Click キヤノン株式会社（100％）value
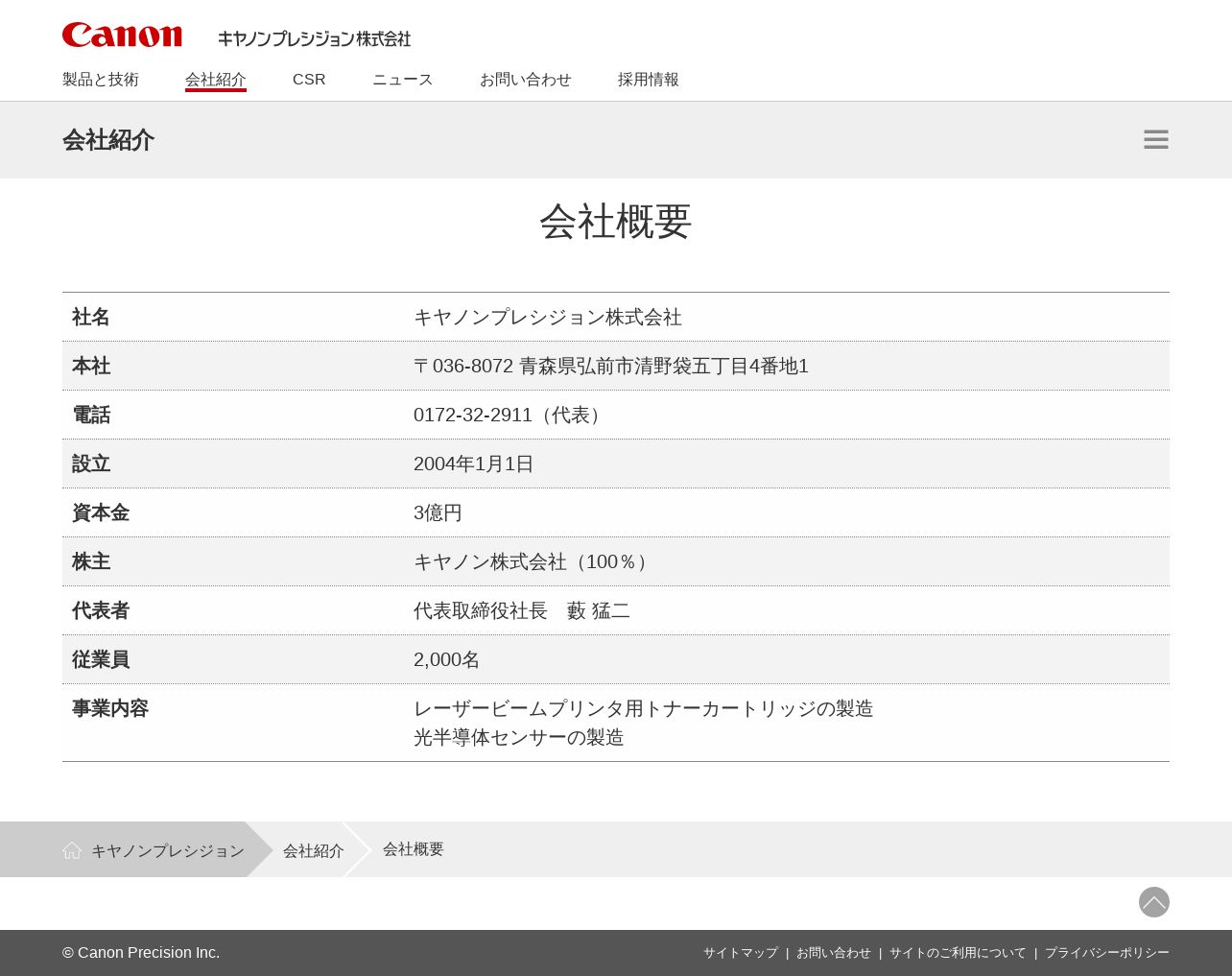The height and width of the screenshot is (976, 1232). pos(534,561)
